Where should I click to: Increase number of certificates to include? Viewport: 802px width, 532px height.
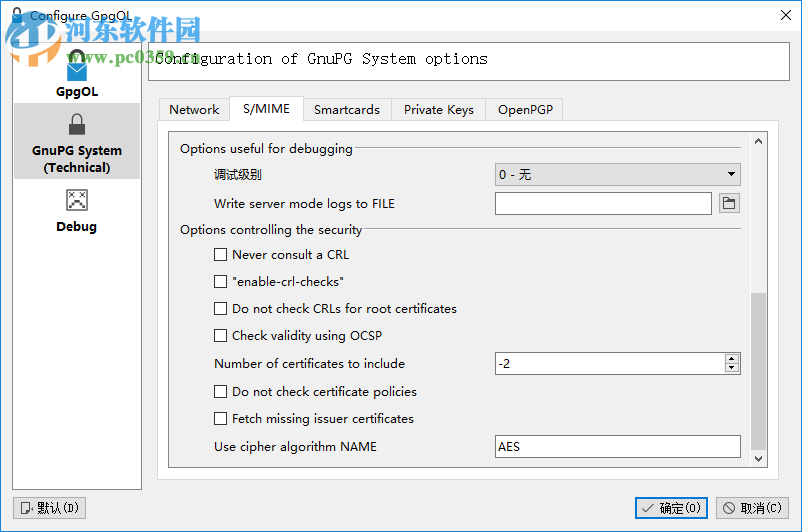732,359
